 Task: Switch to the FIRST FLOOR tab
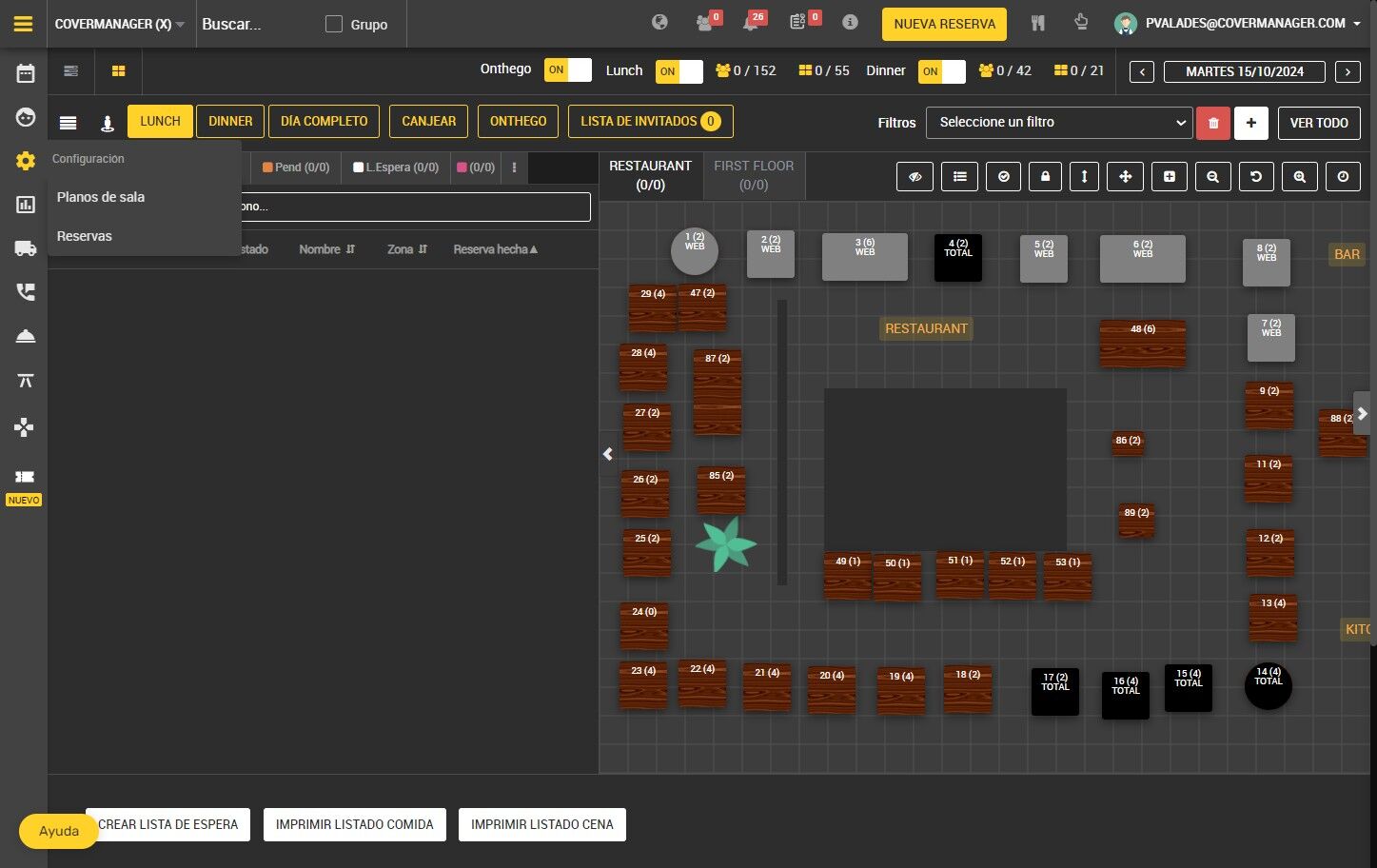point(754,175)
